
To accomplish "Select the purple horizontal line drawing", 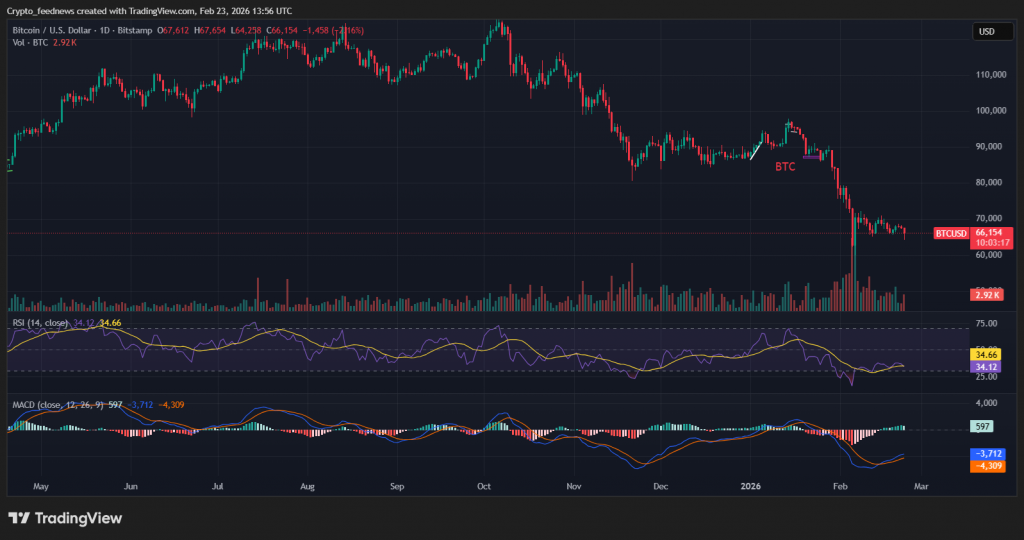I will tap(812, 157).
